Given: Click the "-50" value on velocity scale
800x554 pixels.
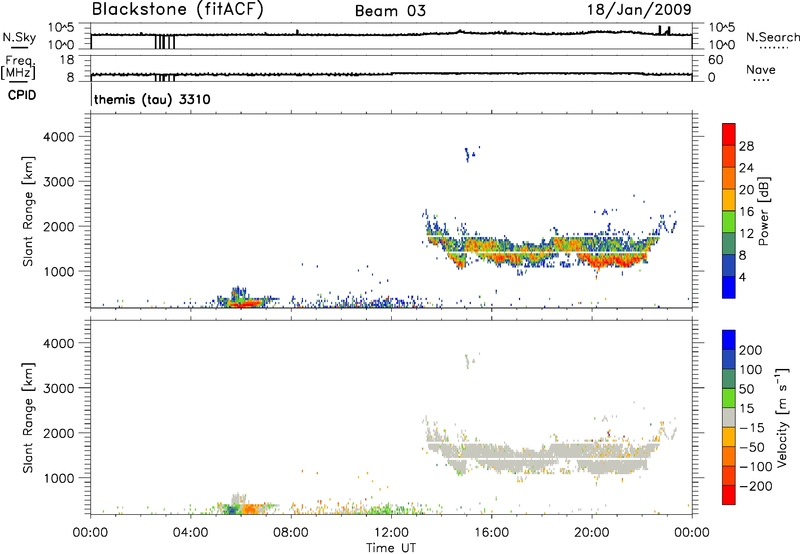Looking at the screenshot, I should click(751, 447).
